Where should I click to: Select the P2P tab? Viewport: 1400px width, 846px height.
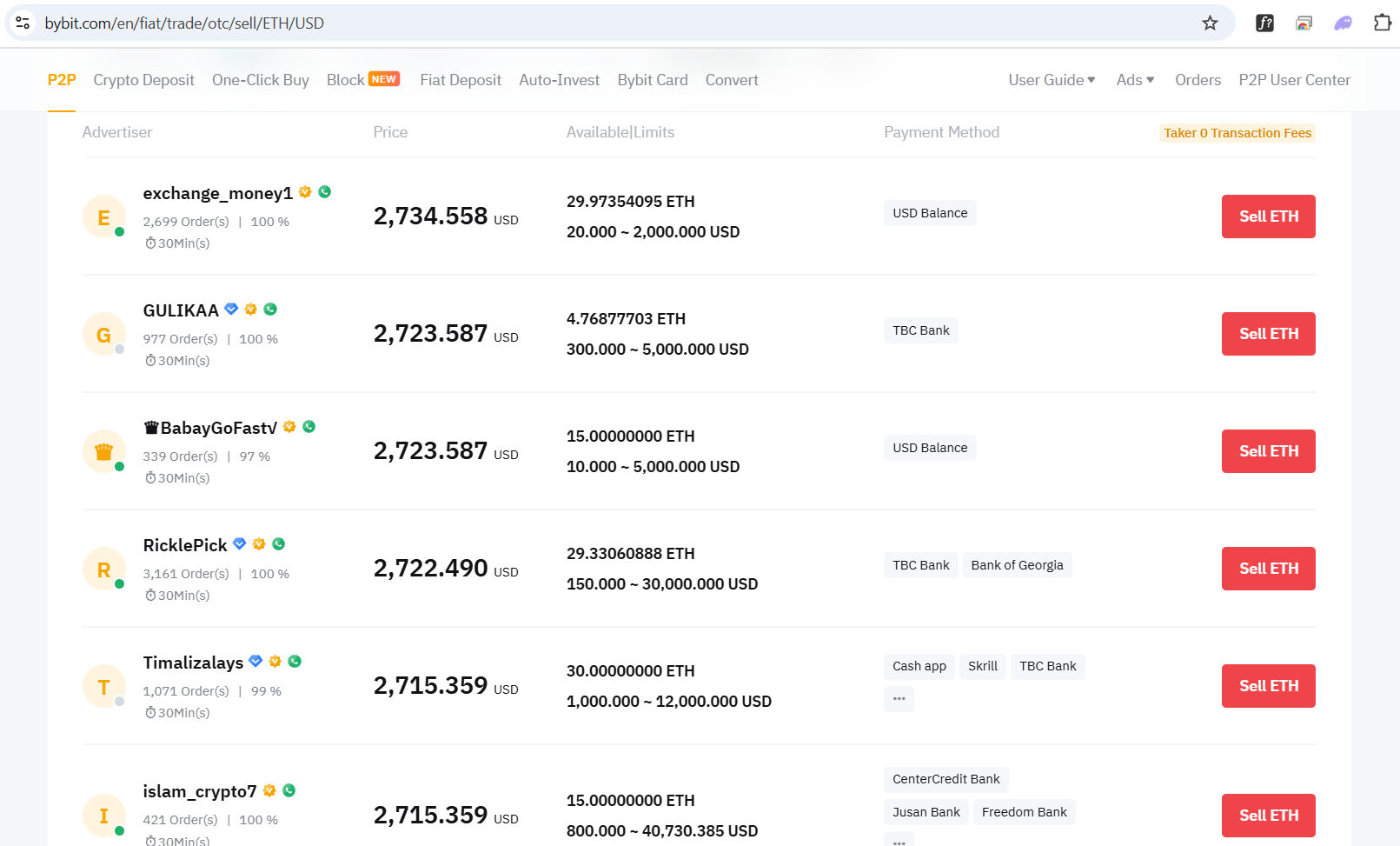(x=62, y=80)
